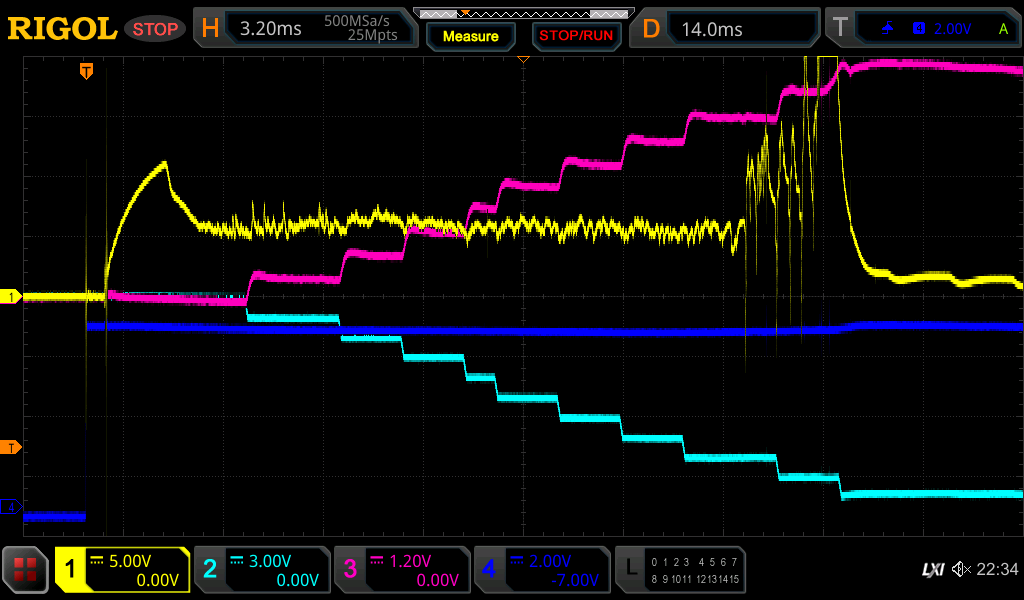Click the trigger level T marker on left edge
1024x600 pixels.
[11, 446]
